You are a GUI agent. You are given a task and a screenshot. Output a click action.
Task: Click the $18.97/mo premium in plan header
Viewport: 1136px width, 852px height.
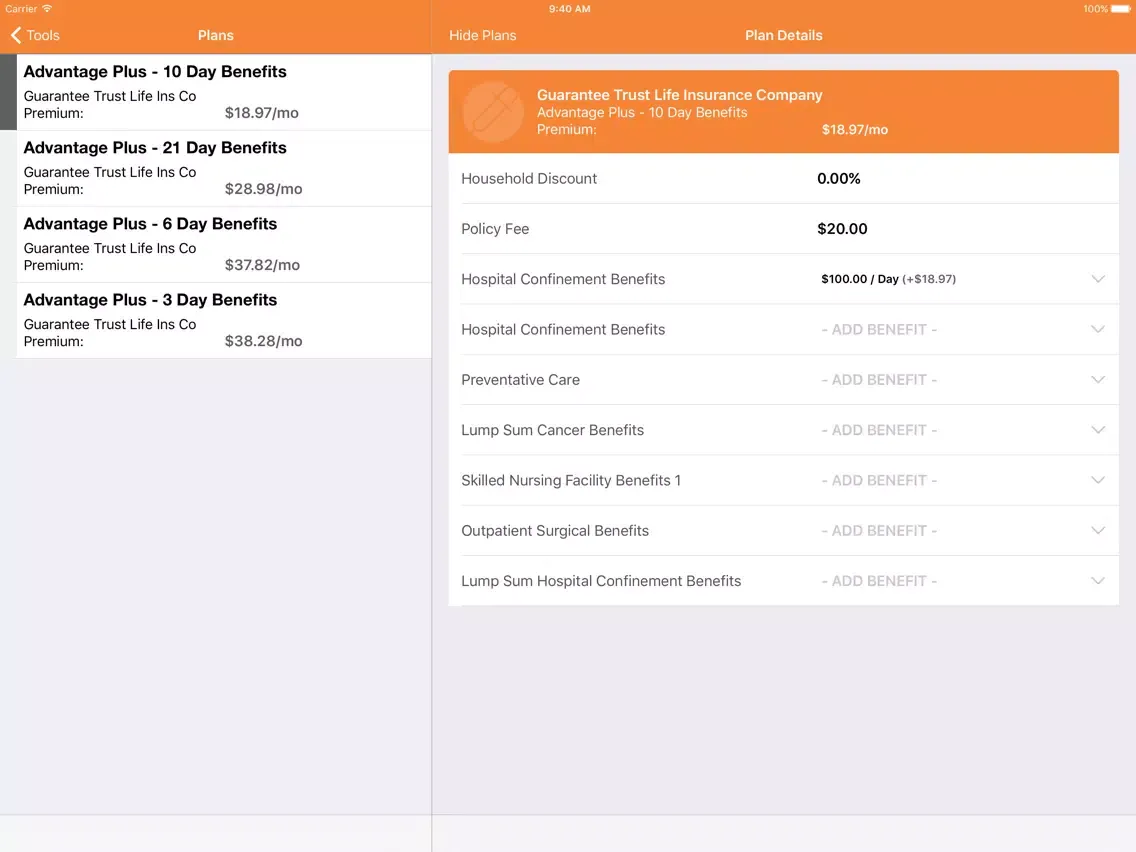(x=854, y=130)
